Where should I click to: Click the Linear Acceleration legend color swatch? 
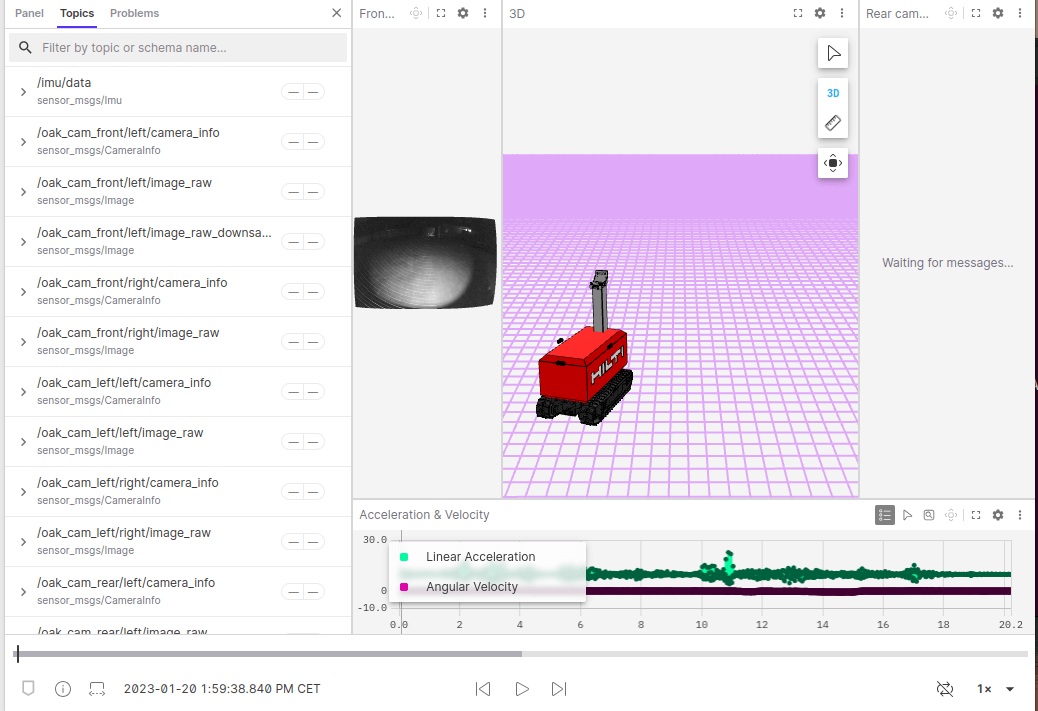tap(404, 557)
